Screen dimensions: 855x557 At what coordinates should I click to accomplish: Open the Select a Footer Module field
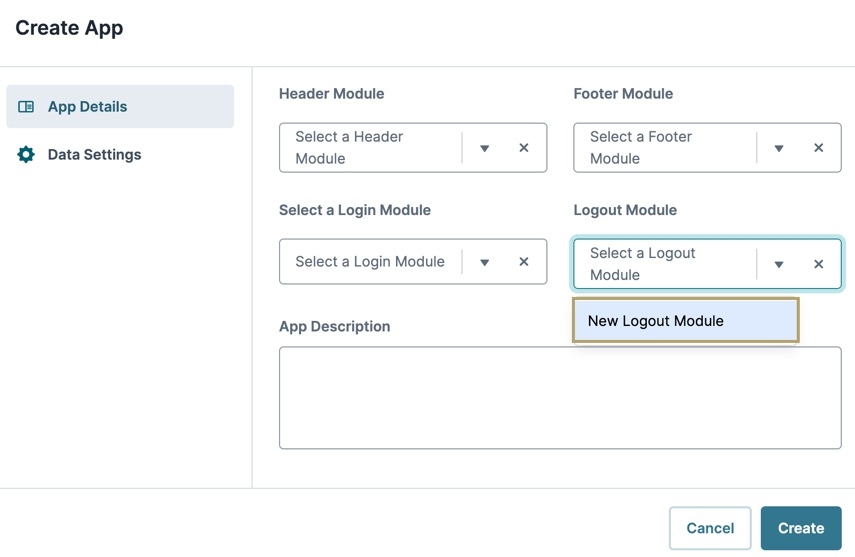pyautogui.click(x=707, y=148)
